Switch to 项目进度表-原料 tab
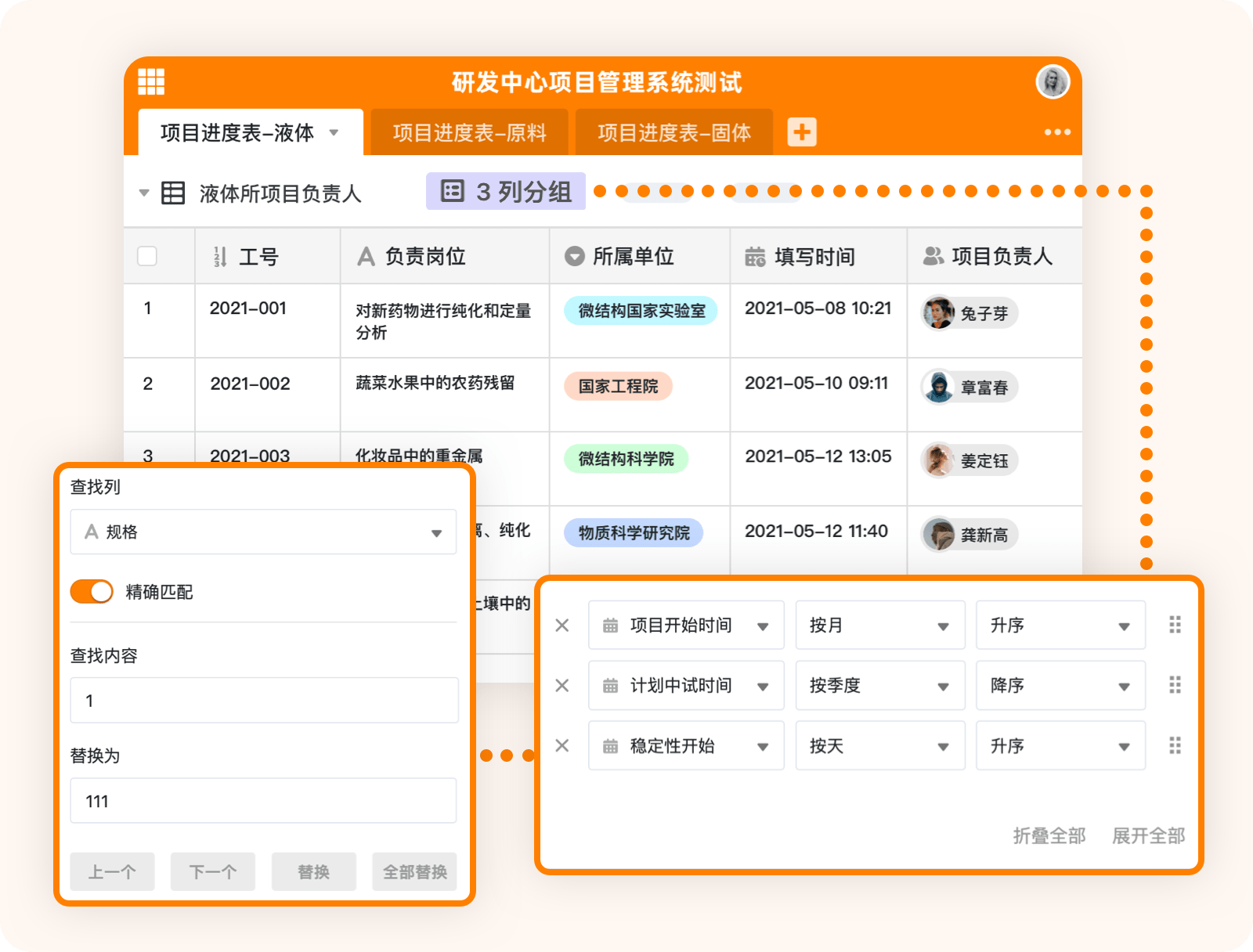Image resolution: width=1253 pixels, height=952 pixels. 469,133
